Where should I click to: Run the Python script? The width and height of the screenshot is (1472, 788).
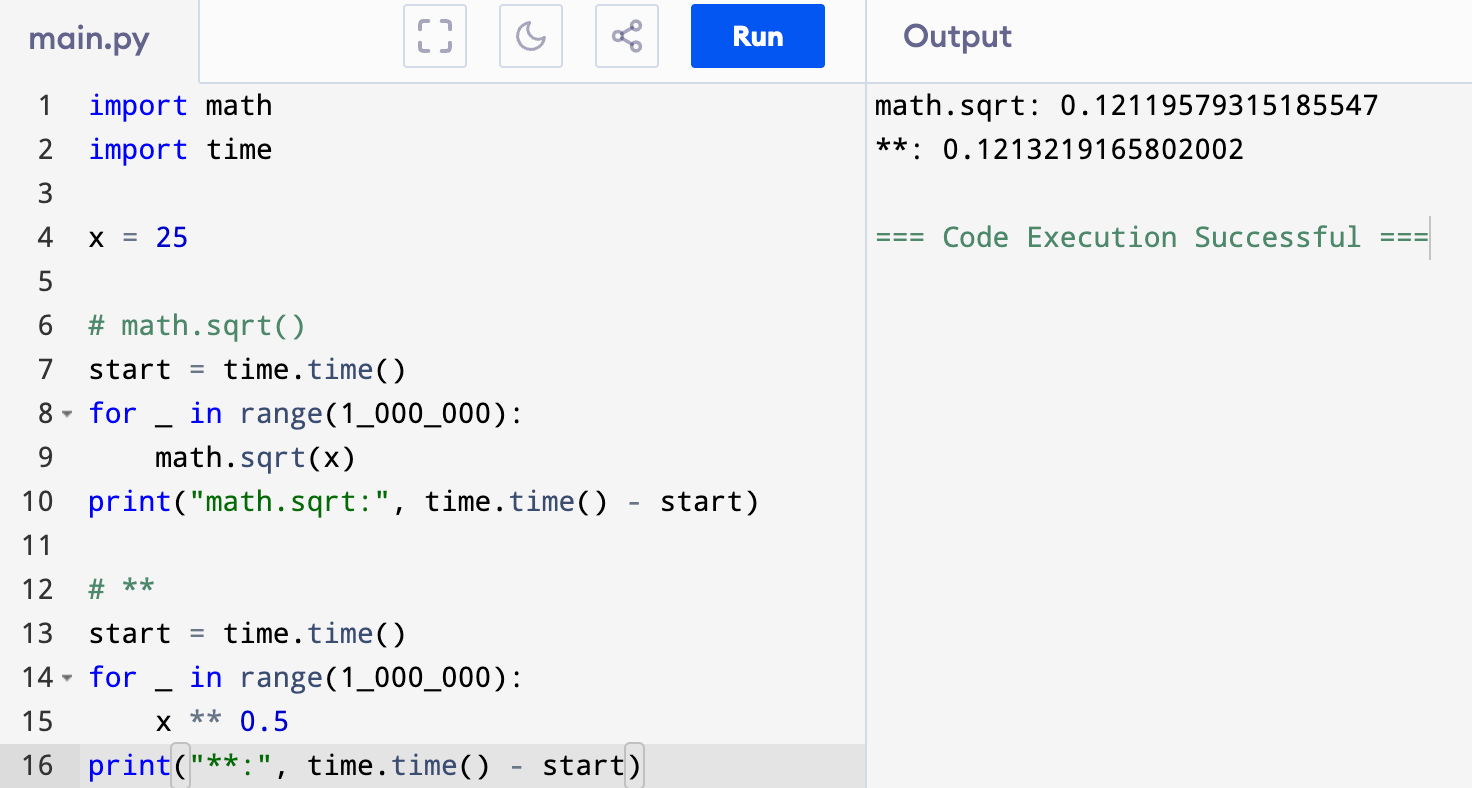(757, 36)
